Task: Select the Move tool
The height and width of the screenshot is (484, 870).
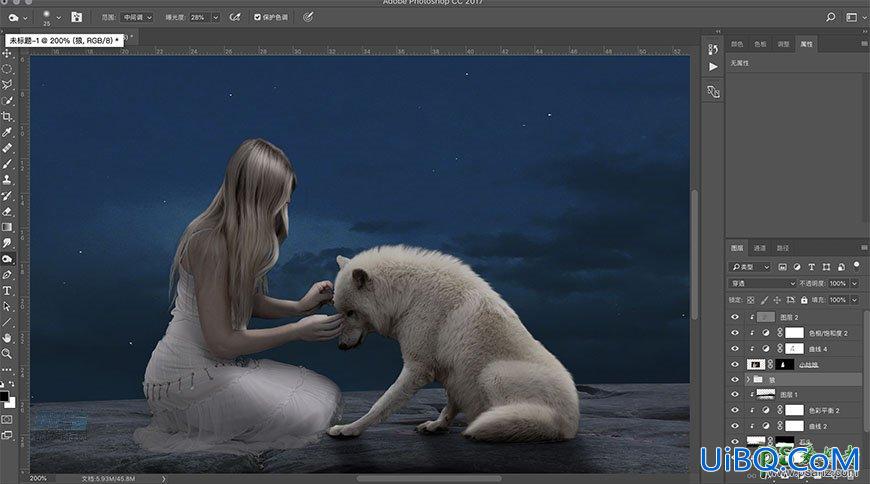Action: (x=7, y=54)
